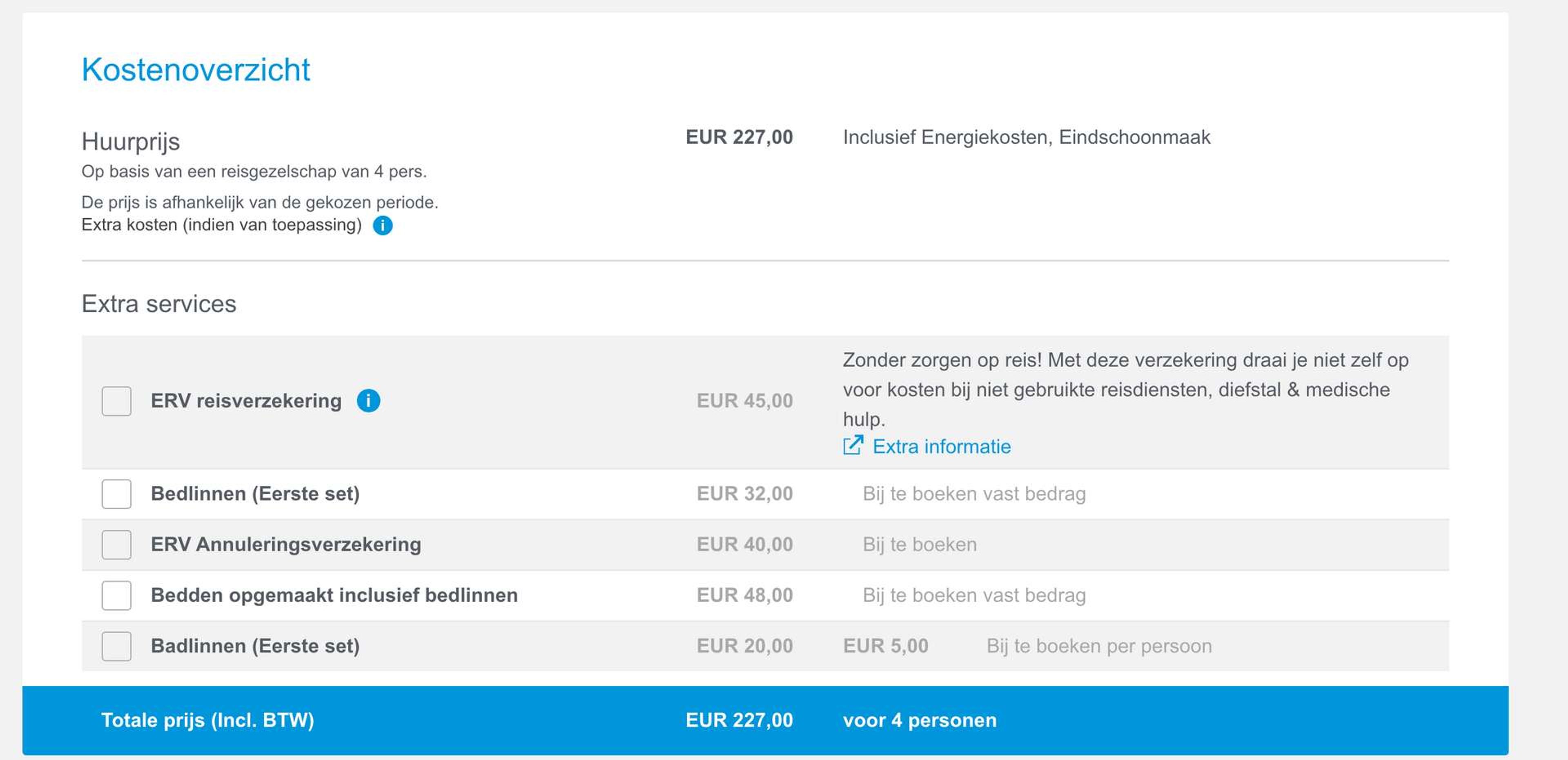The height and width of the screenshot is (760, 1568).
Task: Click the ERV reisverzekering label
Action: click(x=246, y=401)
